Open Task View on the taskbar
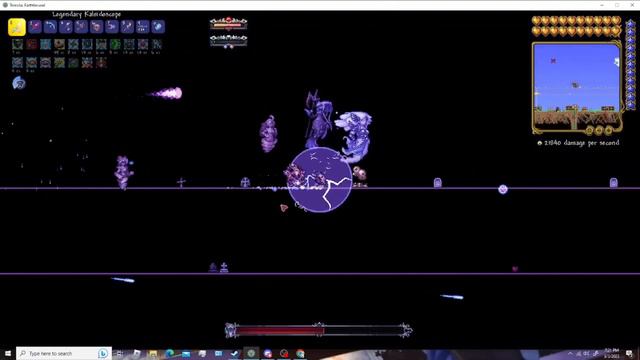Image resolution: width=640 pixels, height=360 pixels. (x=120, y=353)
